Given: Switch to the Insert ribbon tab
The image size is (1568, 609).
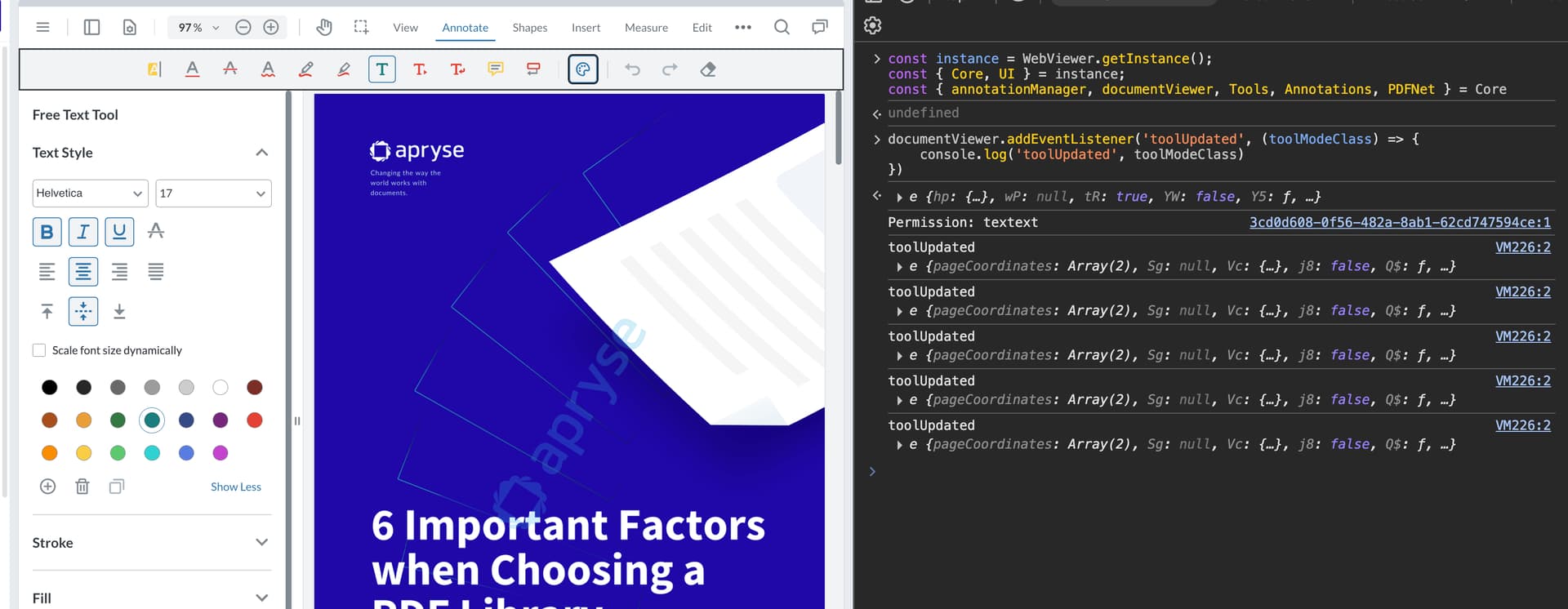Looking at the screenshot, I should (586, 28).
